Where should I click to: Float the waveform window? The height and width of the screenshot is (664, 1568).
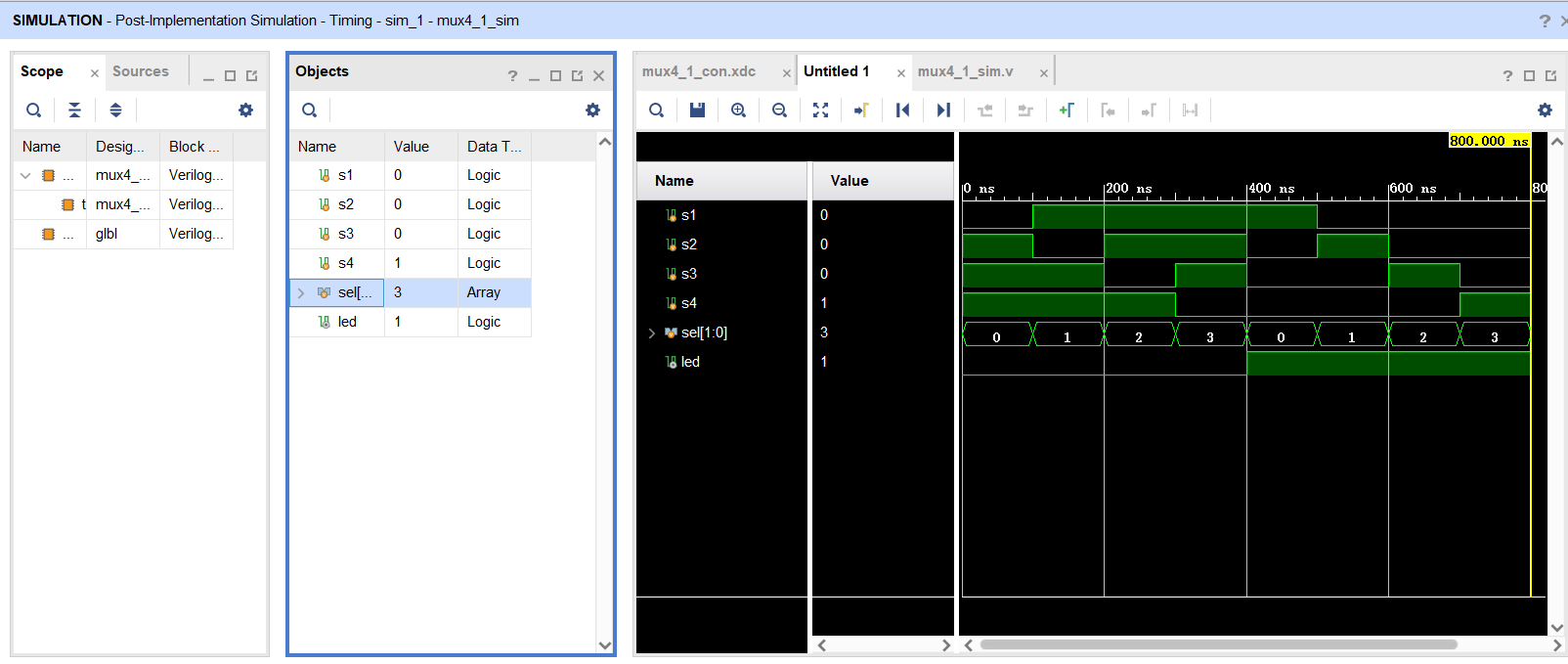(x=1550, y=75)
